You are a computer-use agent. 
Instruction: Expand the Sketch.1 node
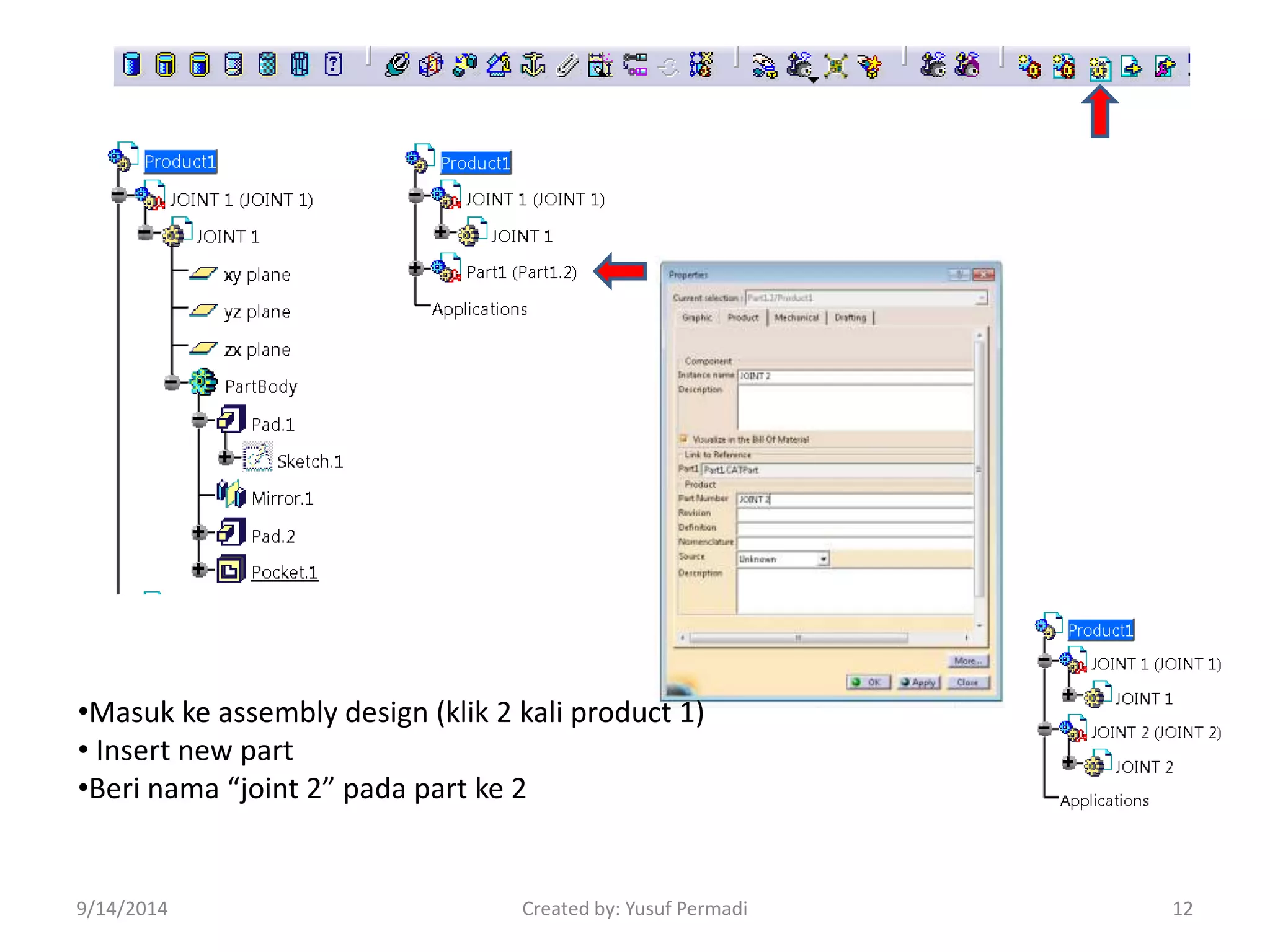226,457
